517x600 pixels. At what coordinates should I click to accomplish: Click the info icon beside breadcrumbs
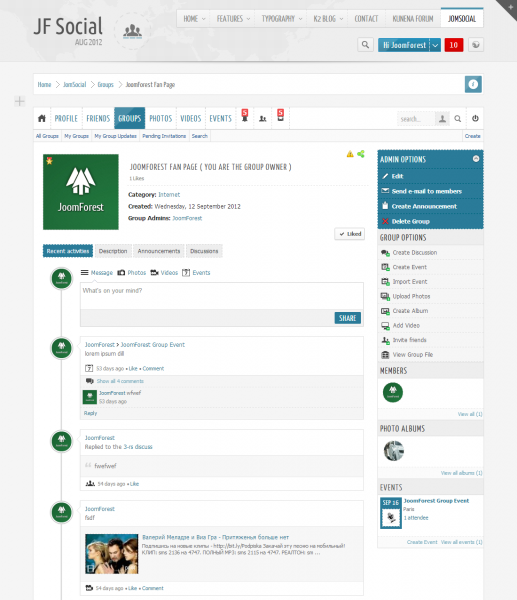(x=473, y=84)
